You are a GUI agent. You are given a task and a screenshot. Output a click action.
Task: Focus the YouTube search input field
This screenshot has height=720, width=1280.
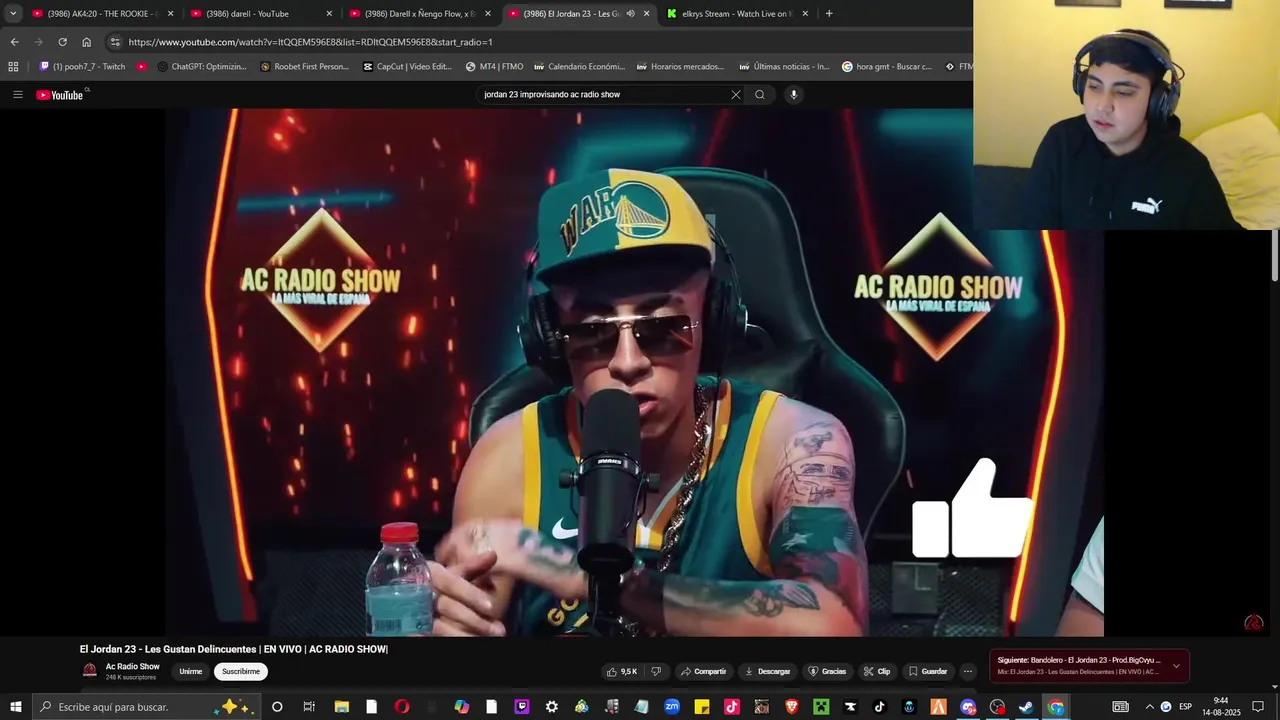coord(604,95)
